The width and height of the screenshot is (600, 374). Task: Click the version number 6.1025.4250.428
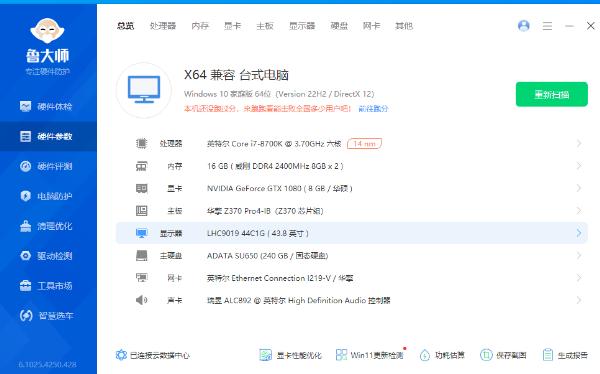pos(47,364)
